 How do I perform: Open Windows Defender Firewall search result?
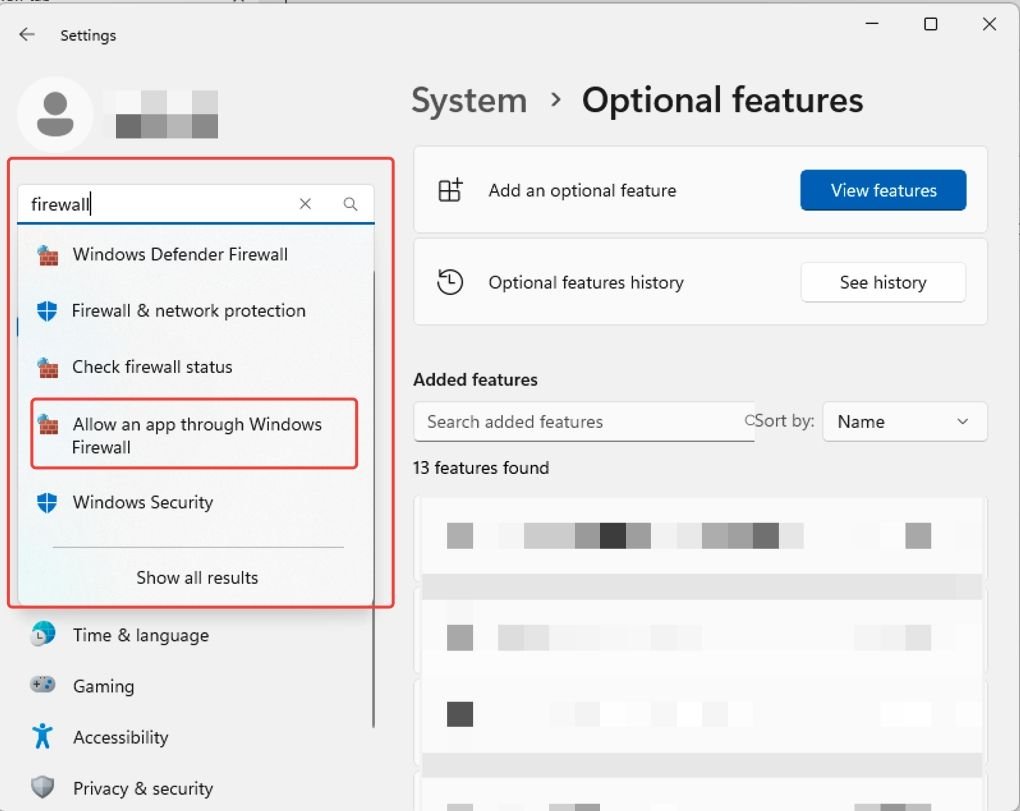tap(196, 254)
